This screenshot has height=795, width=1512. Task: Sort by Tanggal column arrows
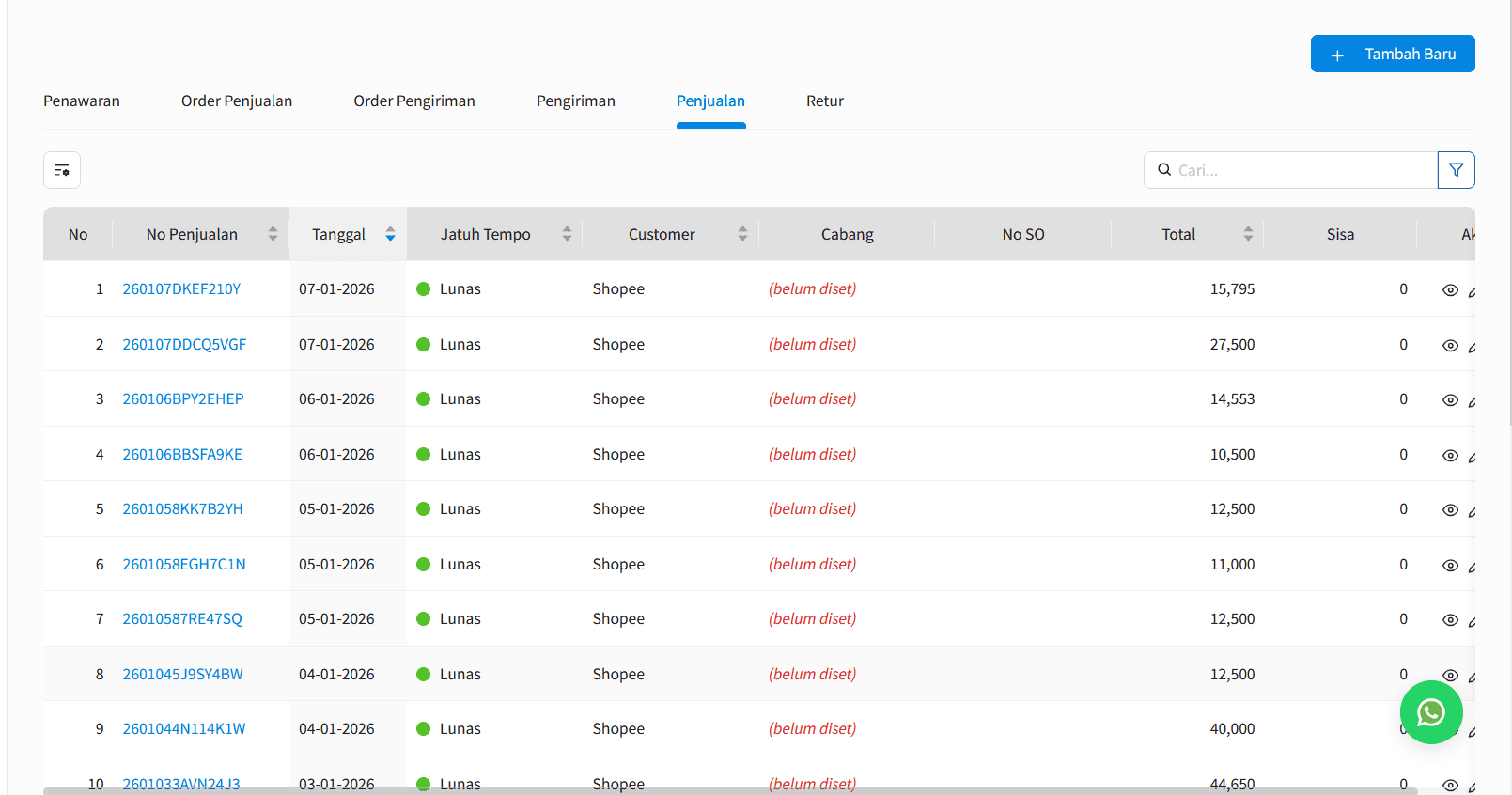tap(390, 234)
